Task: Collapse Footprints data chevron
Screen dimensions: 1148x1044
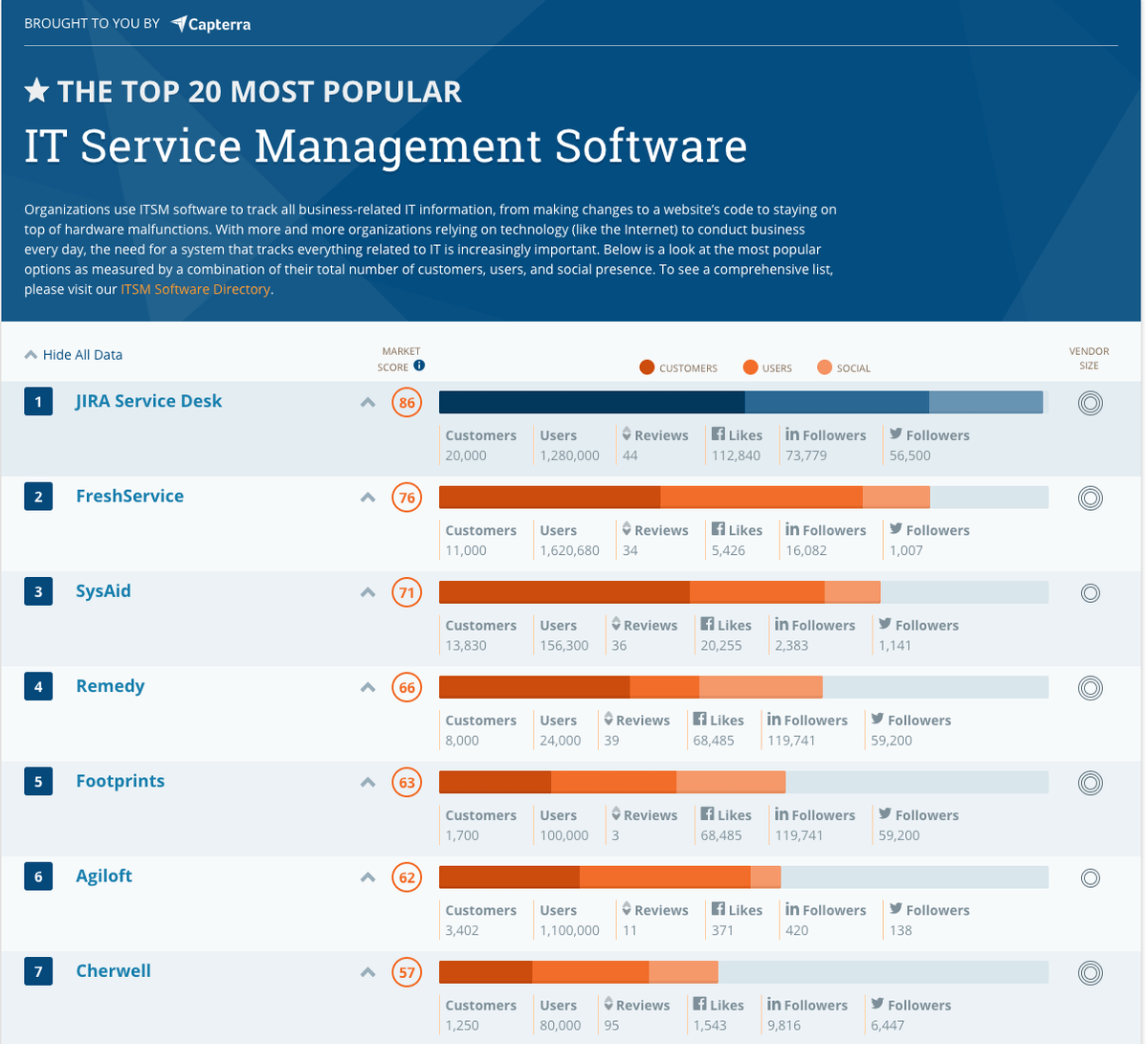Action: pos(367,782)
